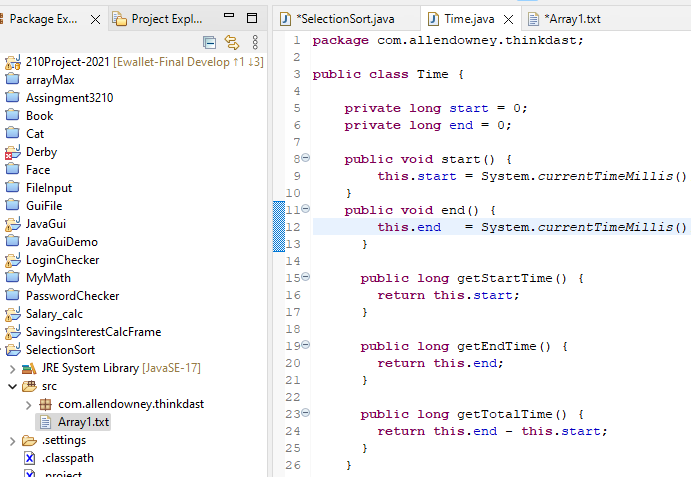Select the Face project
The height and width of the screenshot is (477, 691).
pos(38,170)
